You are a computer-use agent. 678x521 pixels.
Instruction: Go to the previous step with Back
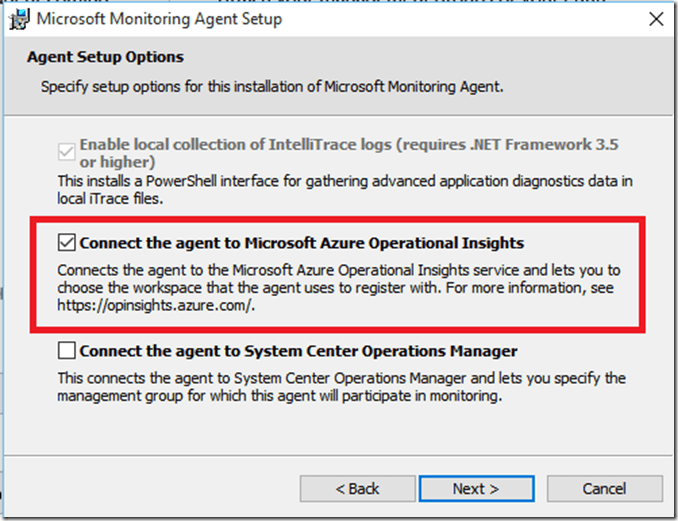click(x=357, y=489)
